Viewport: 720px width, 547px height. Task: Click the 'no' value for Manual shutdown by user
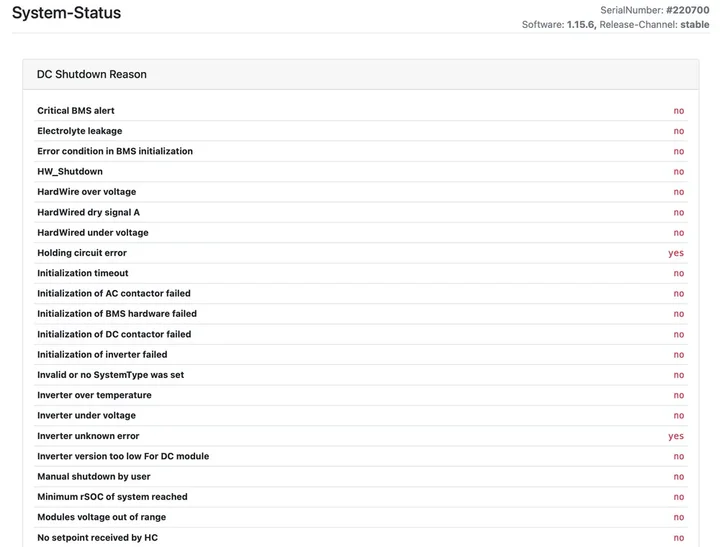(x=678, y=477)
